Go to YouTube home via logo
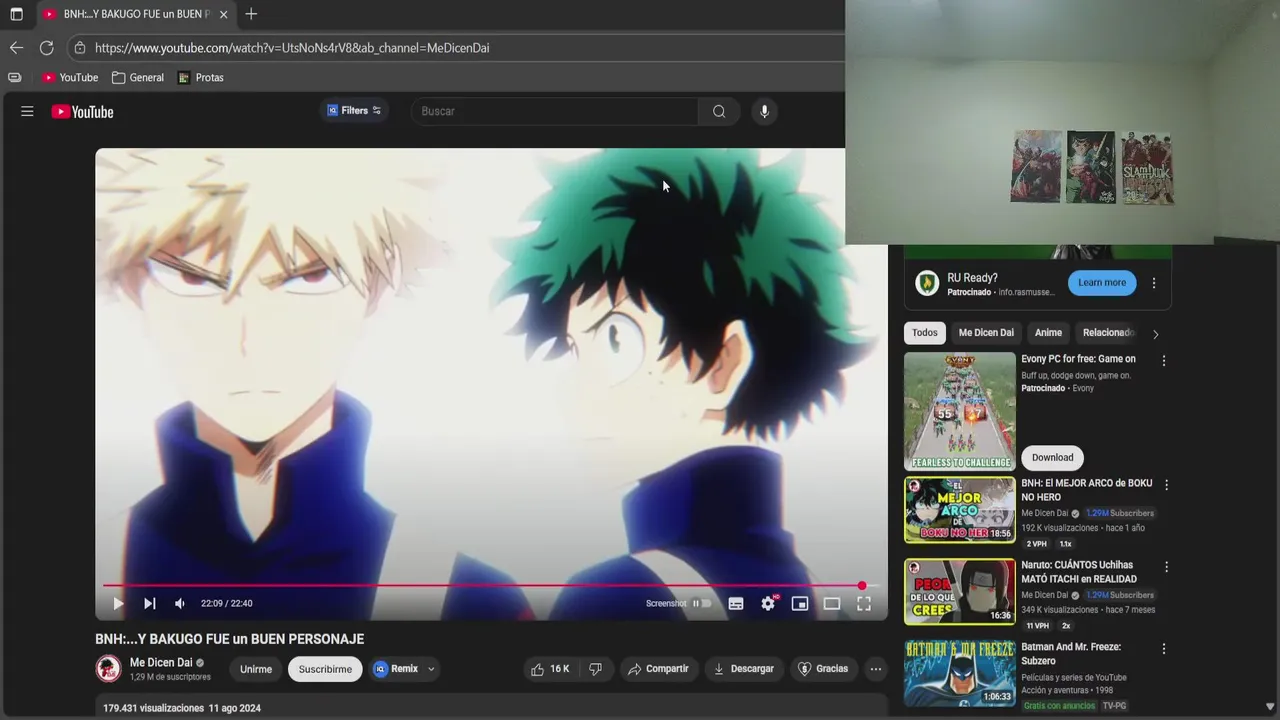The image size is (1280, 720). (83, 112)
